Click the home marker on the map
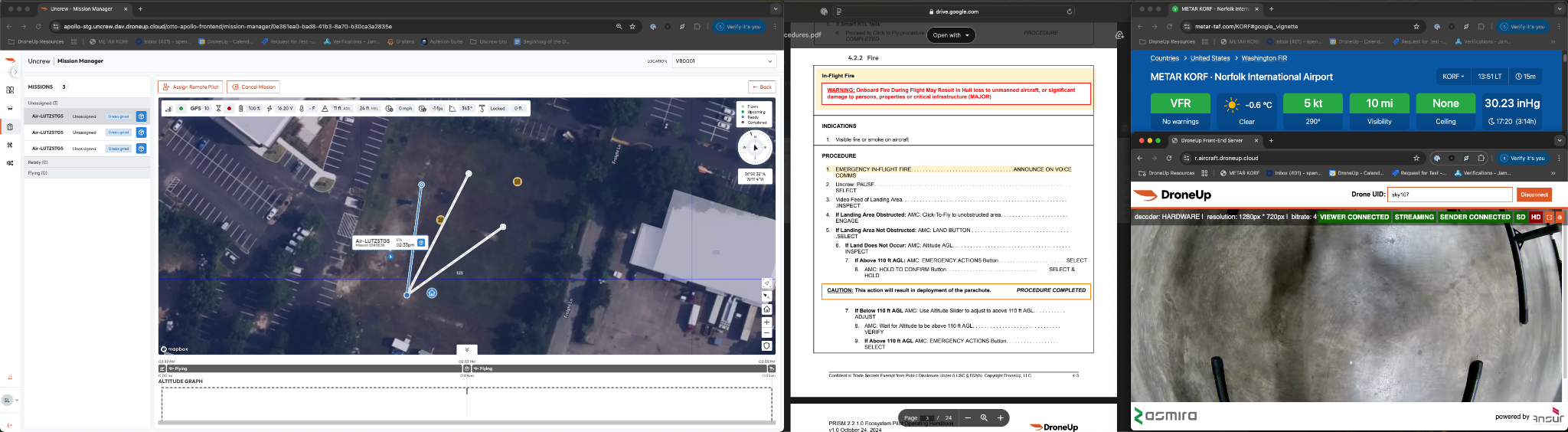 [432, 293]
